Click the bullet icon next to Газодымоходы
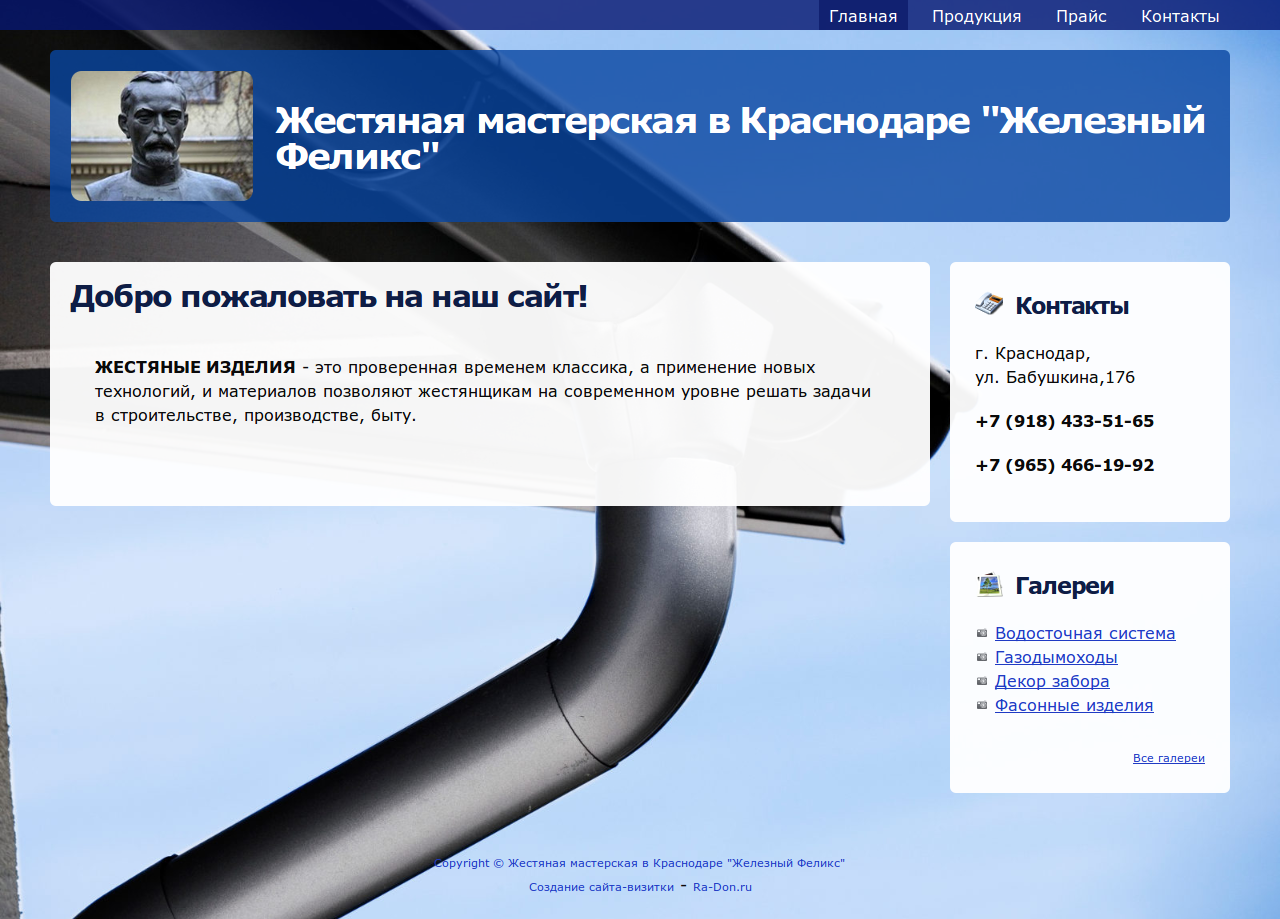Image resolution: width=1280 pixels, height=919 pixels. coord(981,657)
